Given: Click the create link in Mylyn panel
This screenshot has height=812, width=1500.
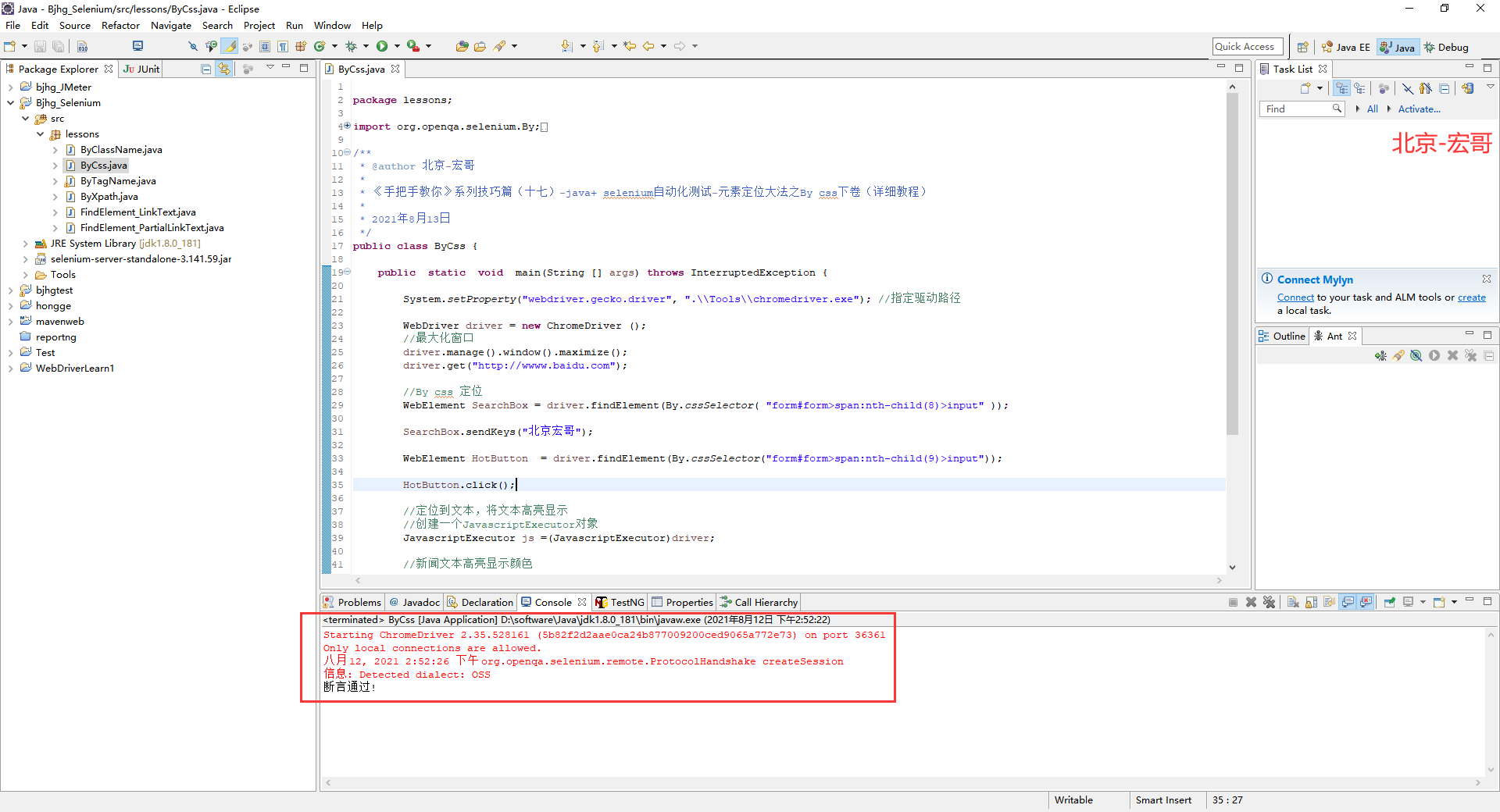Looking at the screenshot, I should [x=1472, y=297].
